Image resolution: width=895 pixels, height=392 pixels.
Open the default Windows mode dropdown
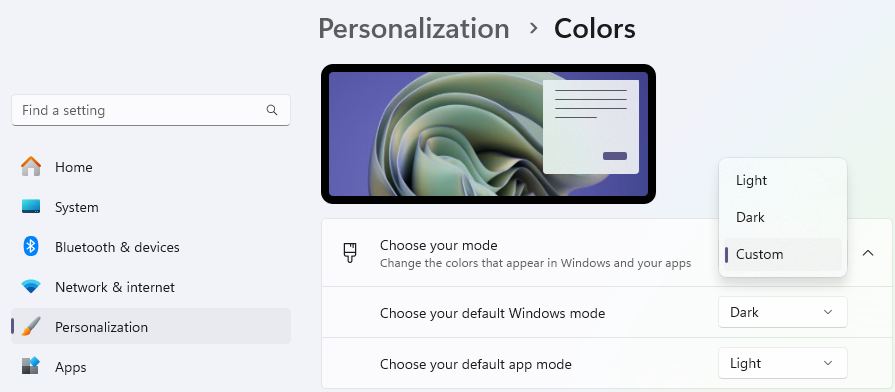[x=783, y=312]
